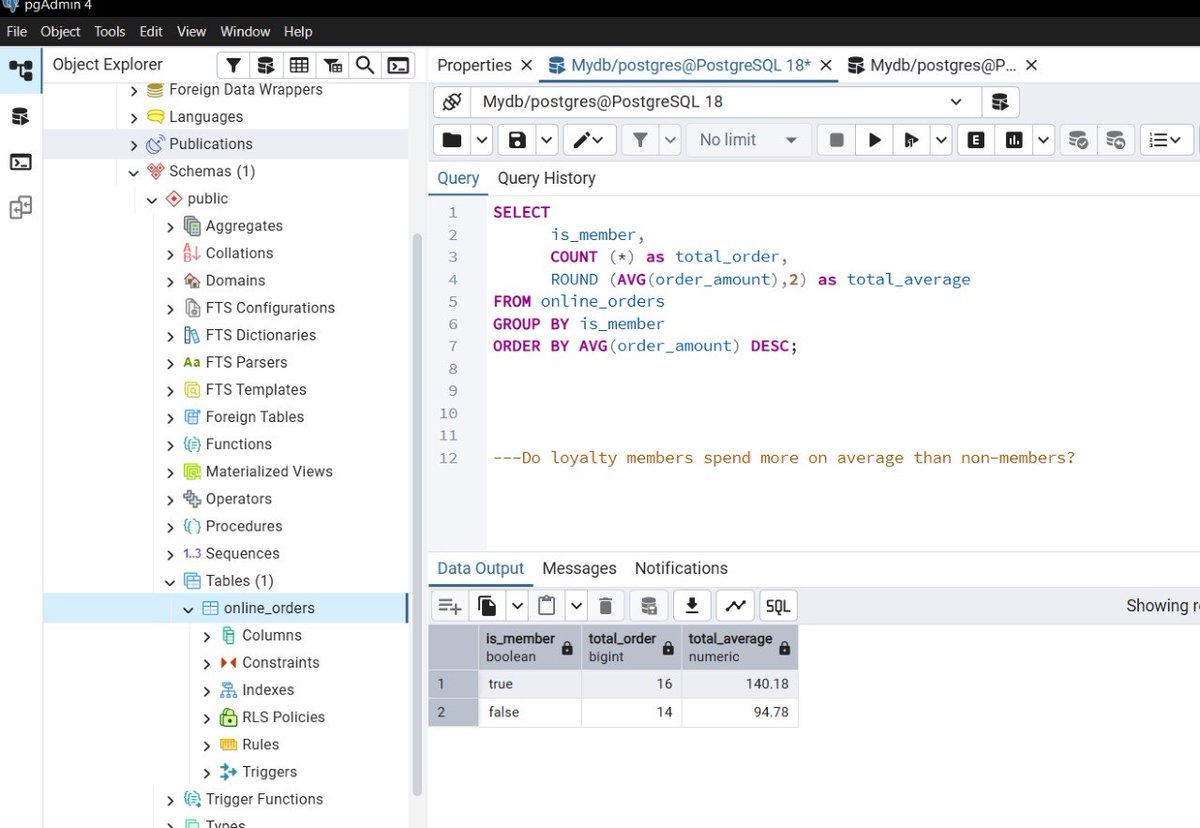Collapse the Schemas (1) node
This screenshot has height=828, width=1200.
tap(134, 172)
